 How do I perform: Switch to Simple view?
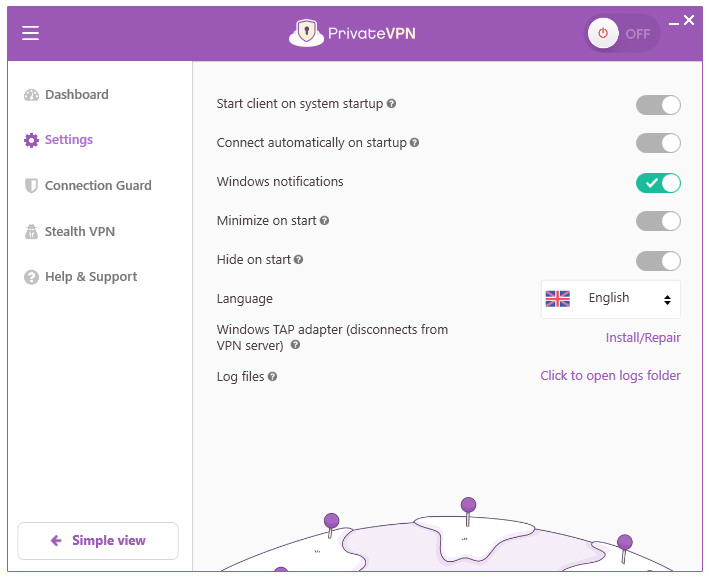coord(98,541)
